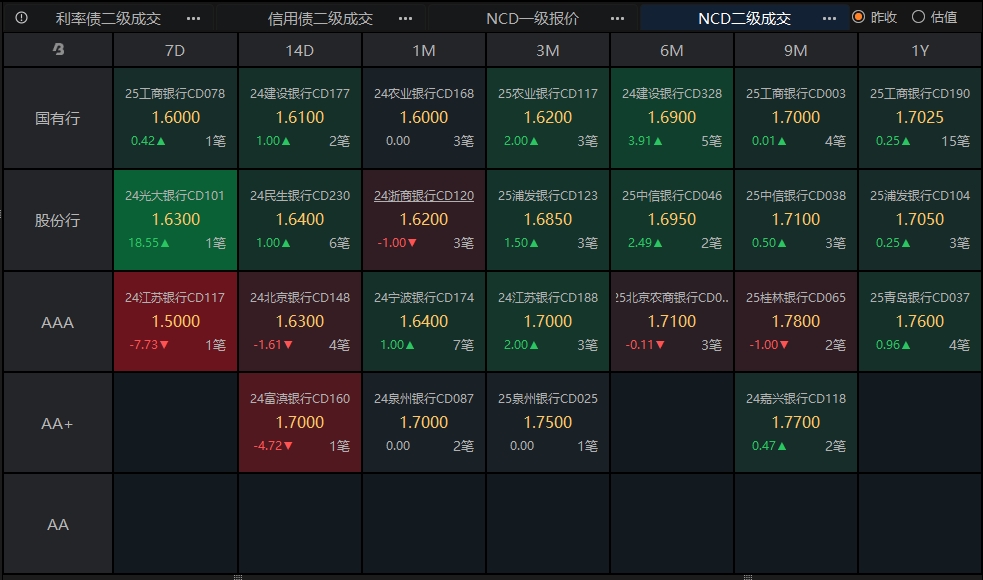Select the AA row label
The image size is (983, 580).
point(58,524)
